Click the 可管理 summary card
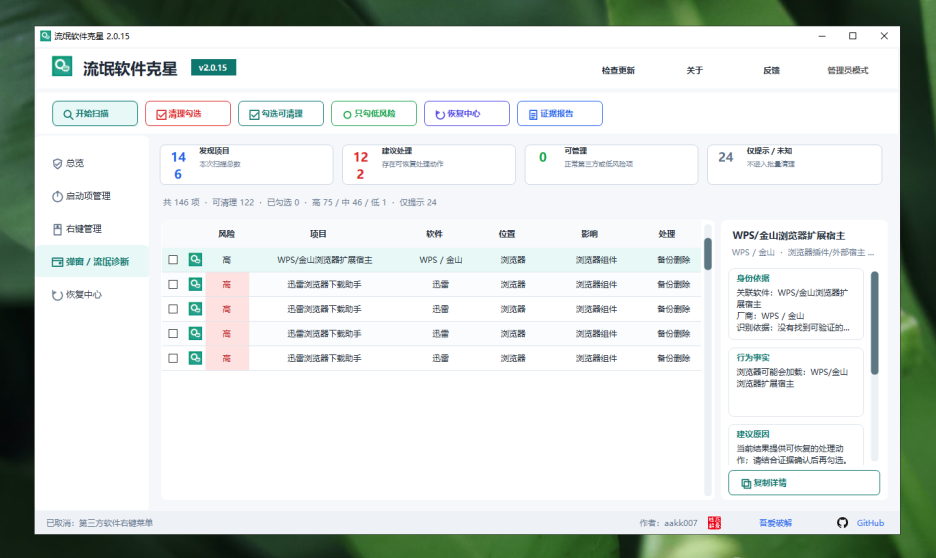 coord(611,164)
